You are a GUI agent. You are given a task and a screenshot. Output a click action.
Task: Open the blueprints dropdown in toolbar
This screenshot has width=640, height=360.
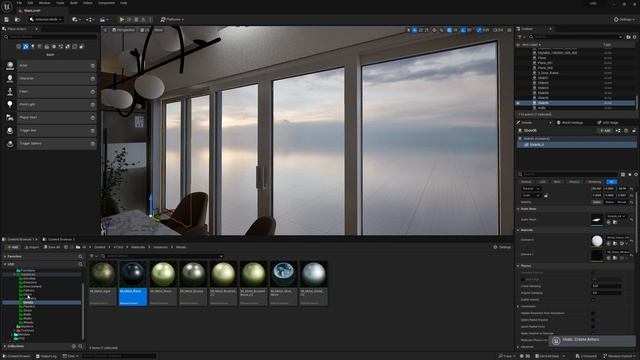coord(90,19)
